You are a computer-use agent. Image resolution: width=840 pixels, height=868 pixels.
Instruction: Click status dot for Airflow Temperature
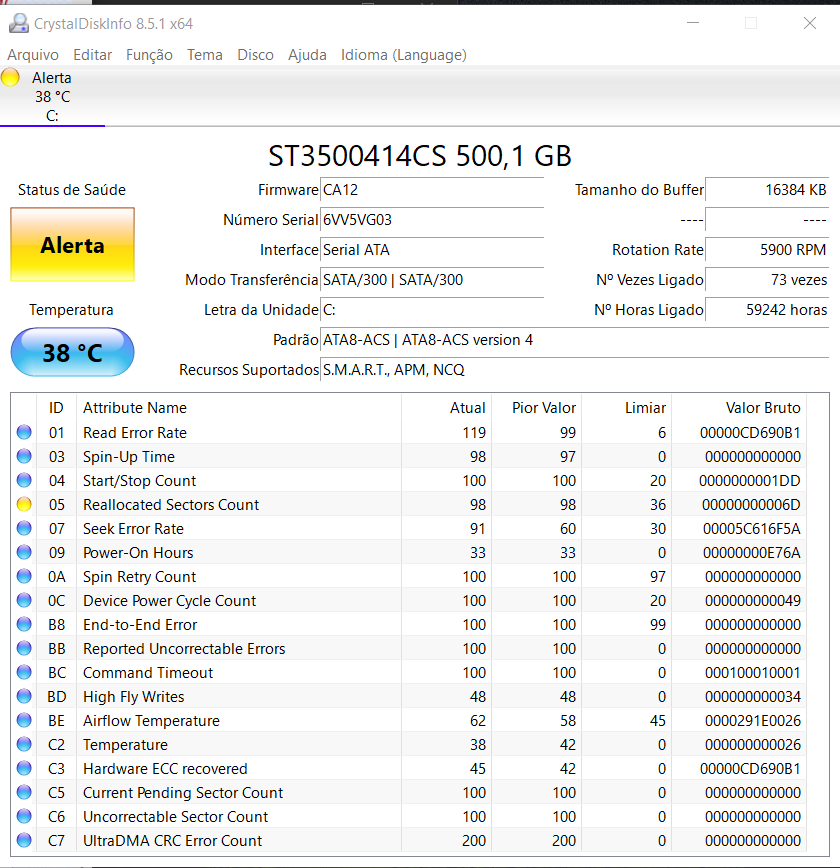tap(24, 720)
